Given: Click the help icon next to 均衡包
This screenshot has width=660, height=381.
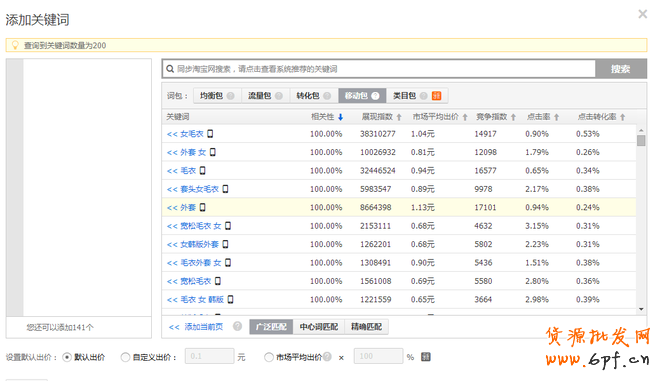Looking at the screenshot, I should coord(231,96).
